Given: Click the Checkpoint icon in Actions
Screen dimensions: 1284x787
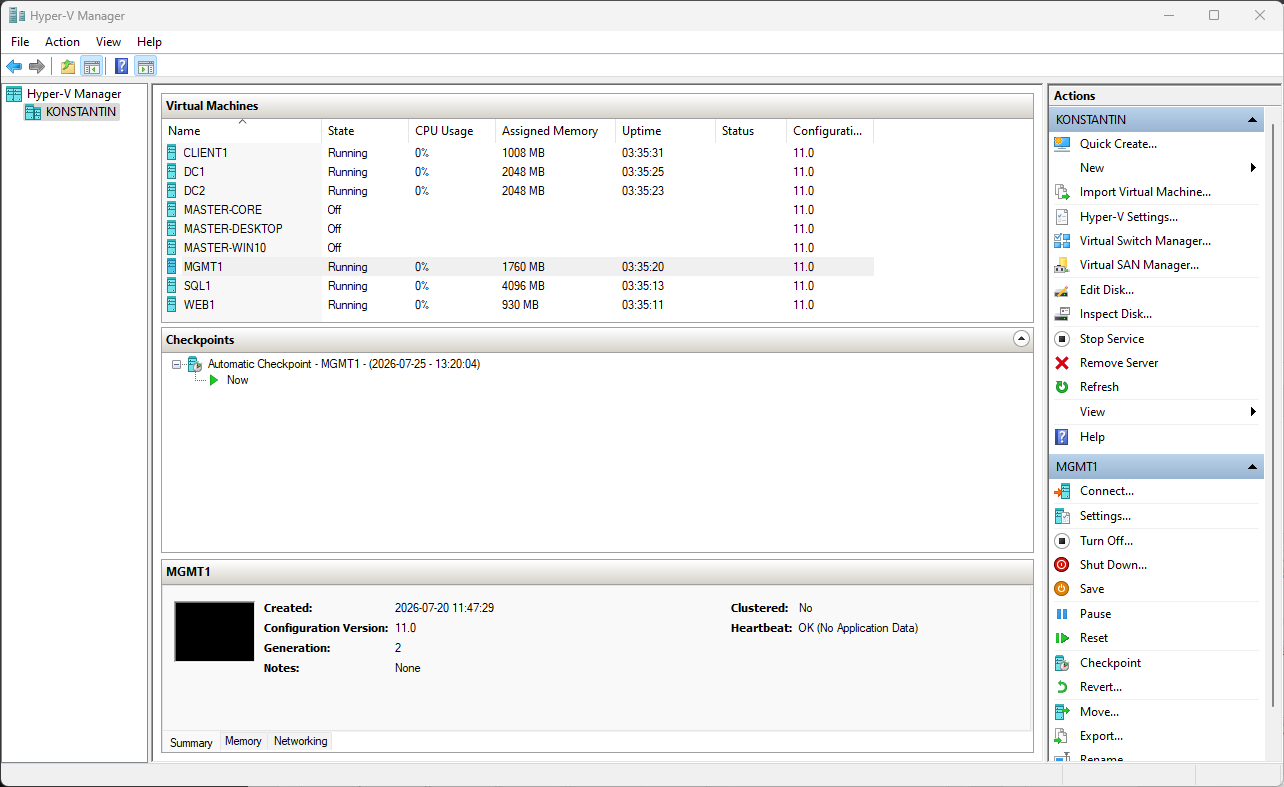Looking at the screenshot, I should [1062, 663].
